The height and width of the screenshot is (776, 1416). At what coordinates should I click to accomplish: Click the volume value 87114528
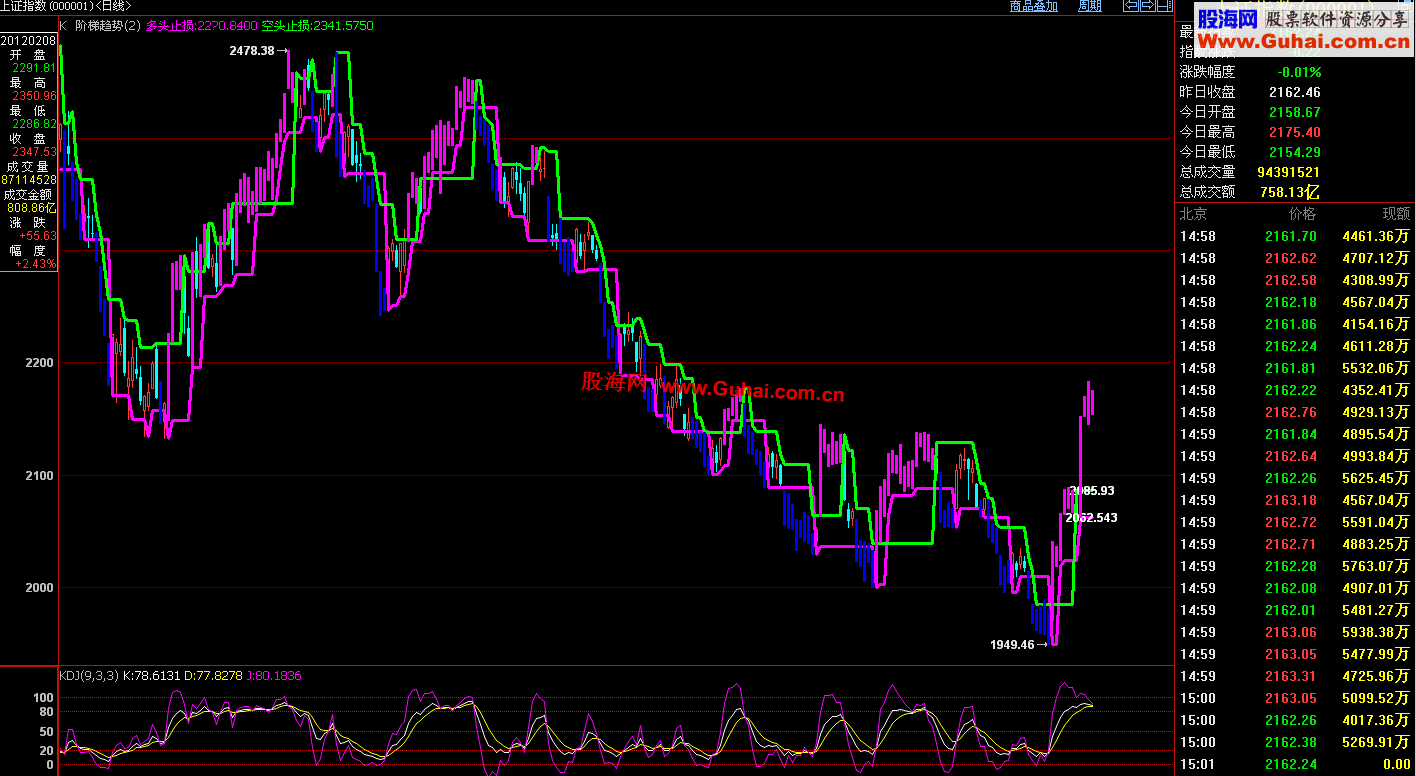(x=28, y=180)
